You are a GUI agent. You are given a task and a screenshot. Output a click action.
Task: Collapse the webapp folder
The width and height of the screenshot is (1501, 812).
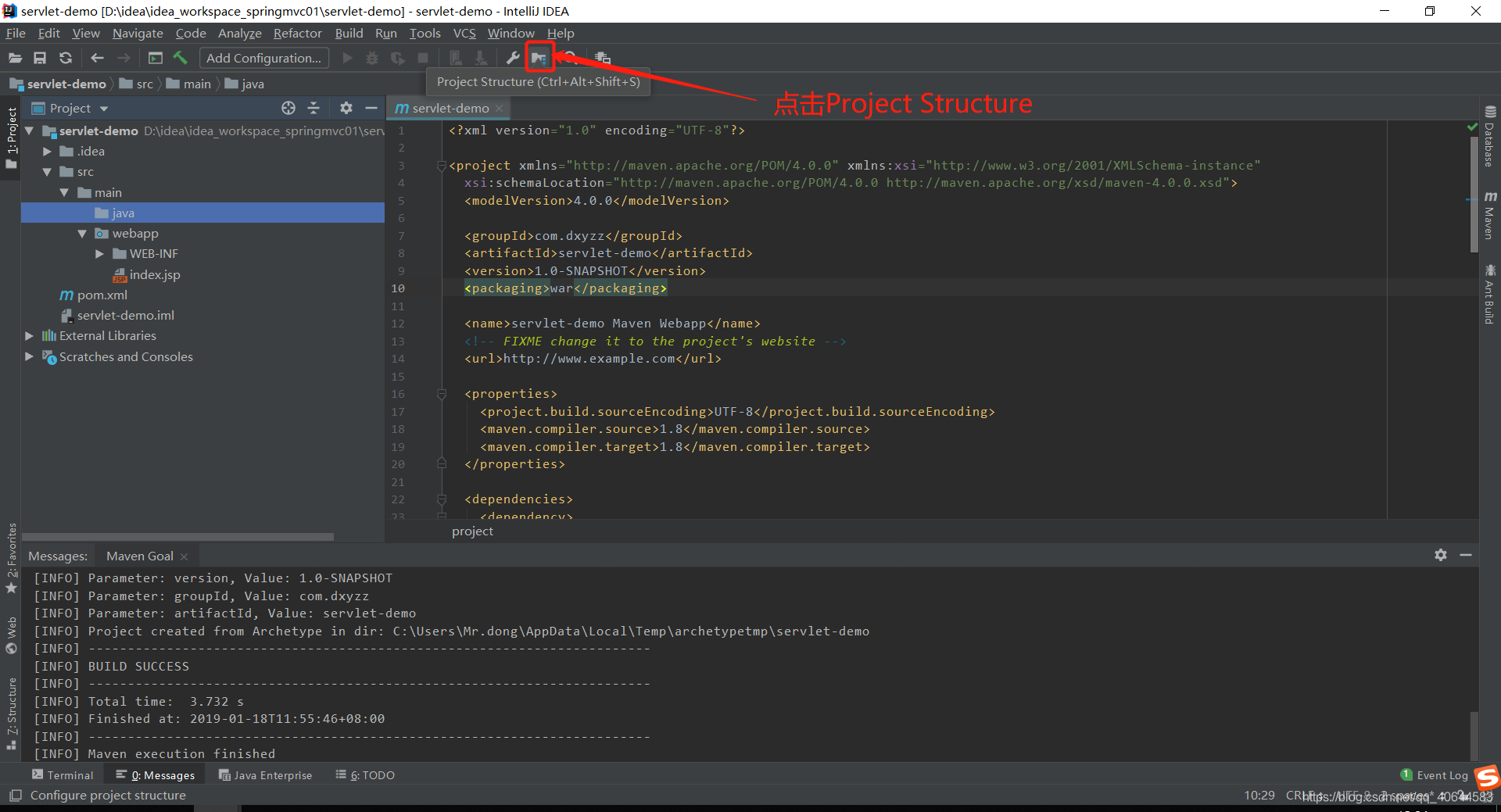point(82,234)
